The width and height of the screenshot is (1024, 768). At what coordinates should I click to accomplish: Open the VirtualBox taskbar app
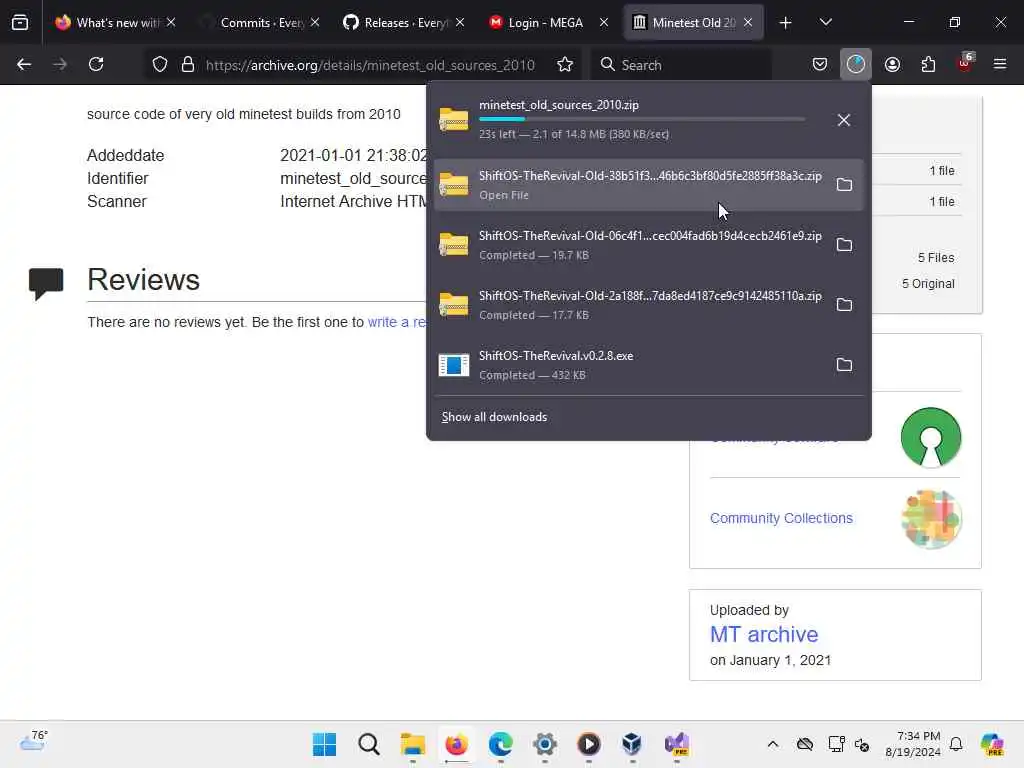coord(632,744)
